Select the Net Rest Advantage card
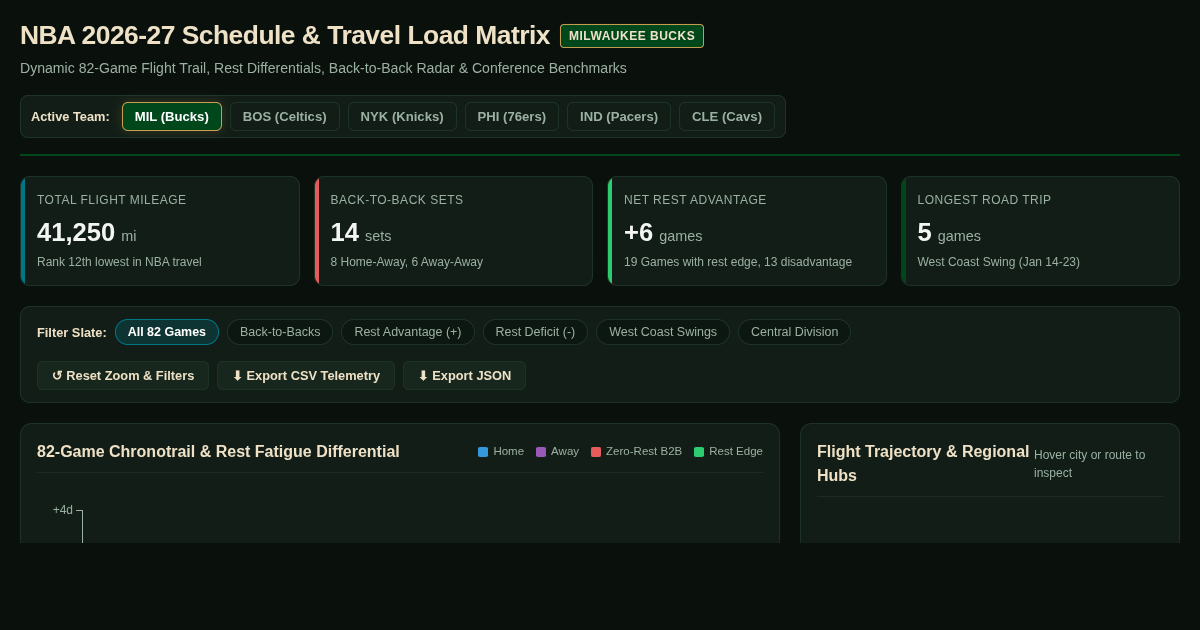 tap(747, 231)
